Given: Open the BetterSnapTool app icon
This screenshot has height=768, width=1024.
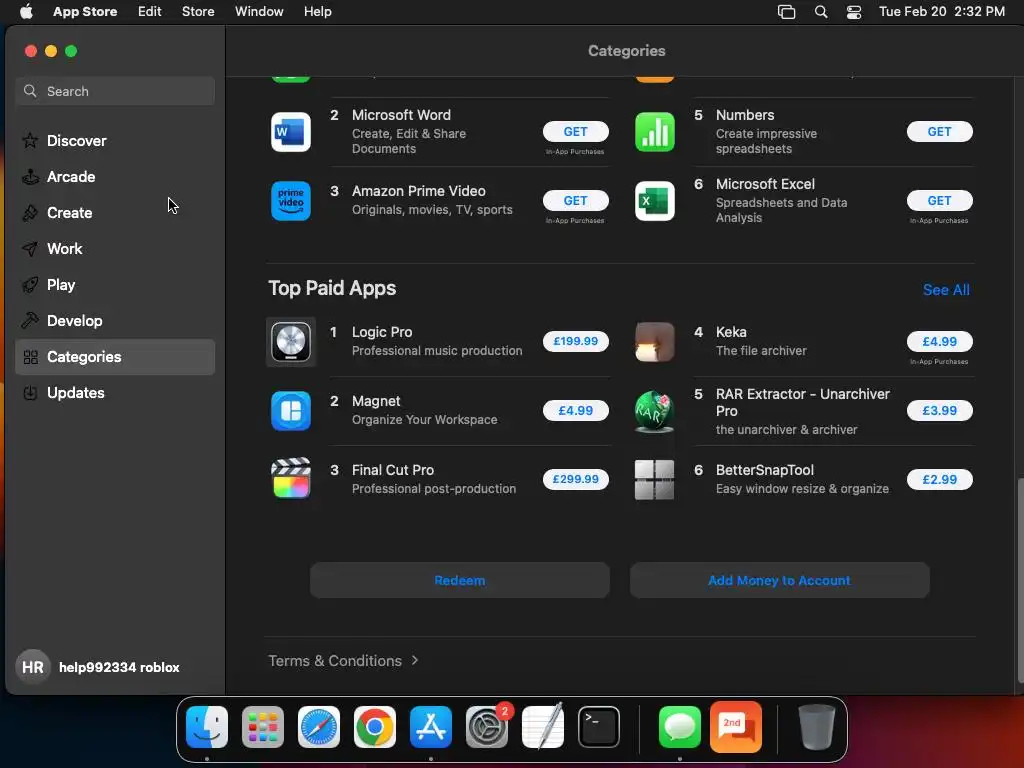Looking at the screenshot, I should pos(654,479).
